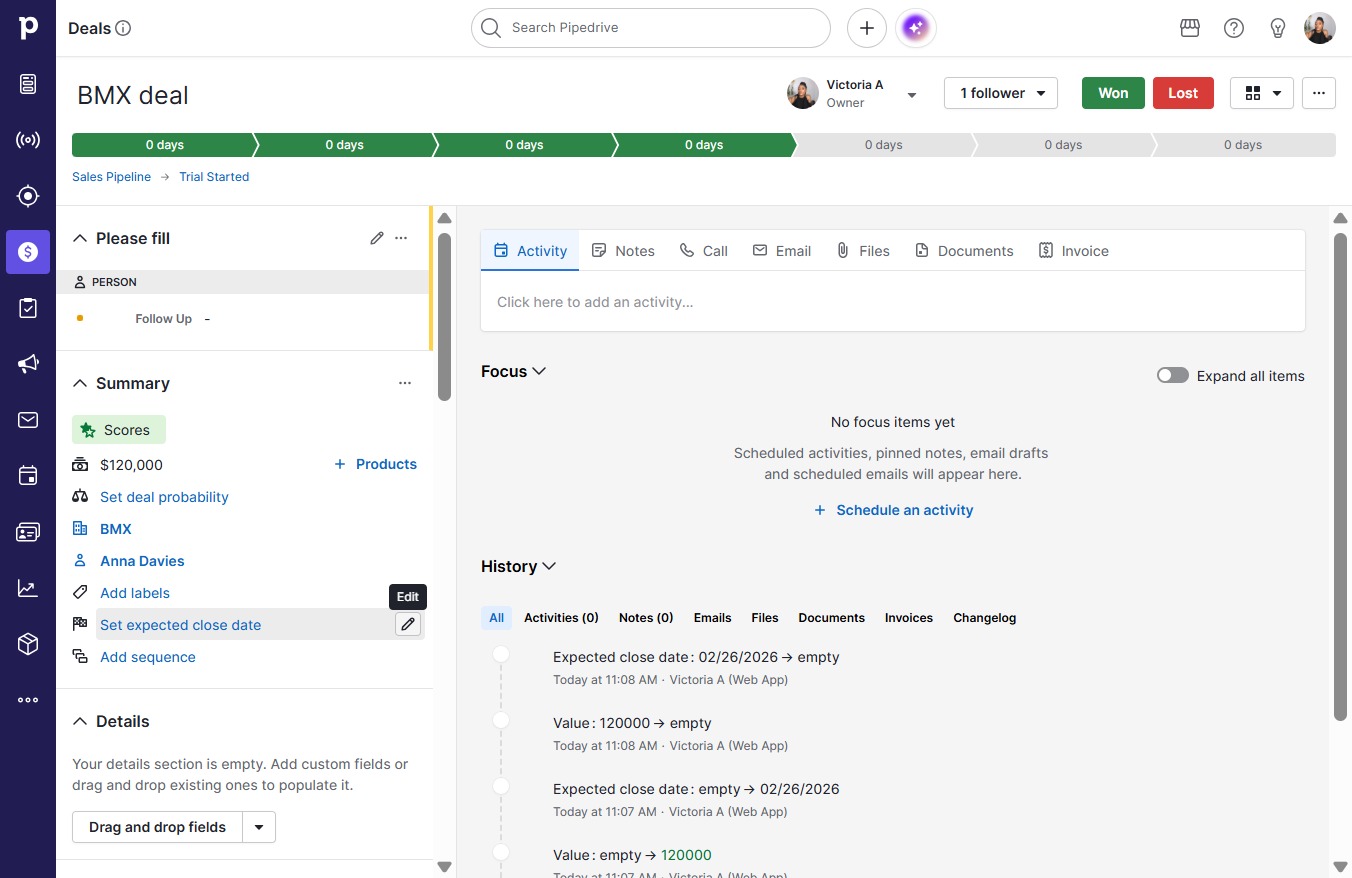Image resolution: width=1352 pixels, height=878 pixels.
Task: Open the radar pulse icon in sidebar
Action: click(x=28, y=140)
